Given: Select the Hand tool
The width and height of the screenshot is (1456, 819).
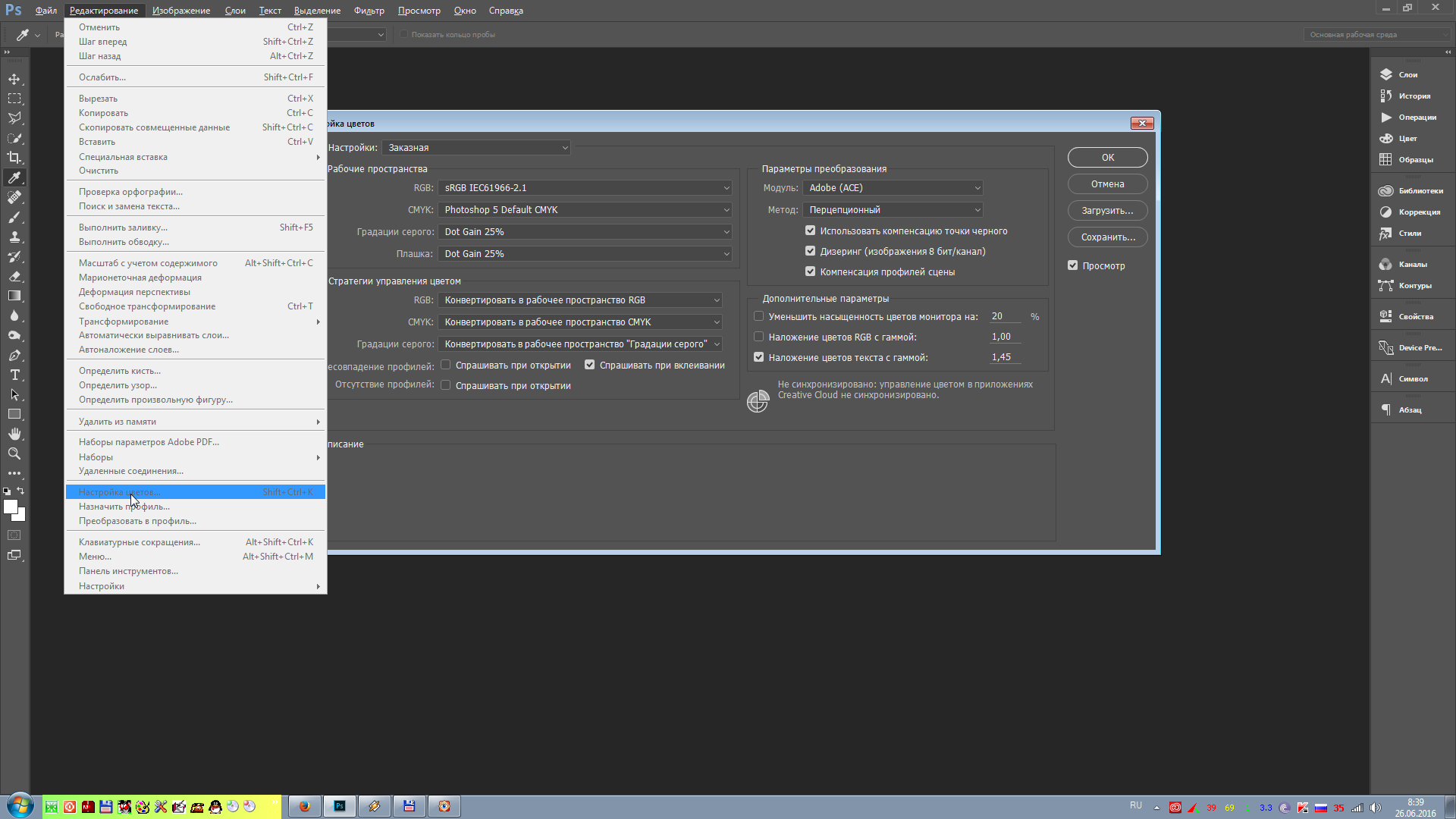Looking at the screenshot, I should pyautogui.click(x=14, y=434).
